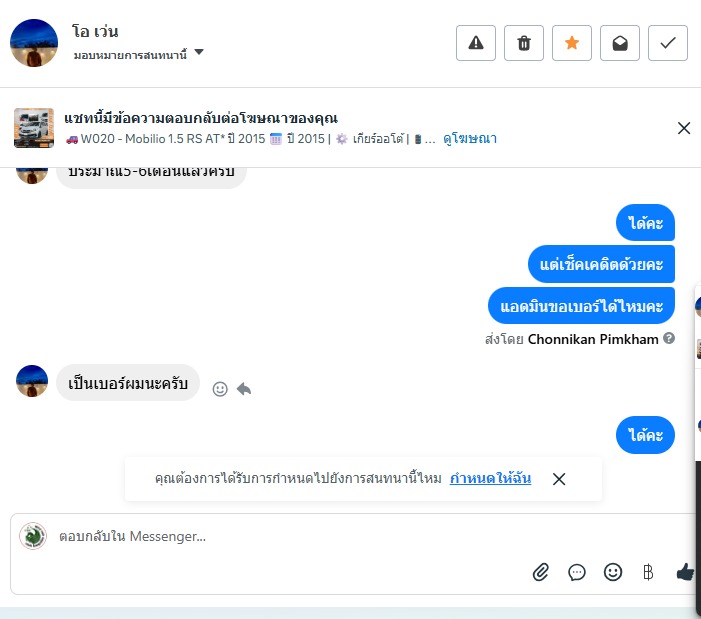Open saved replies speech bubble icon
The height and width of the screenshot is (619, 701).
[x=577, y=572]
